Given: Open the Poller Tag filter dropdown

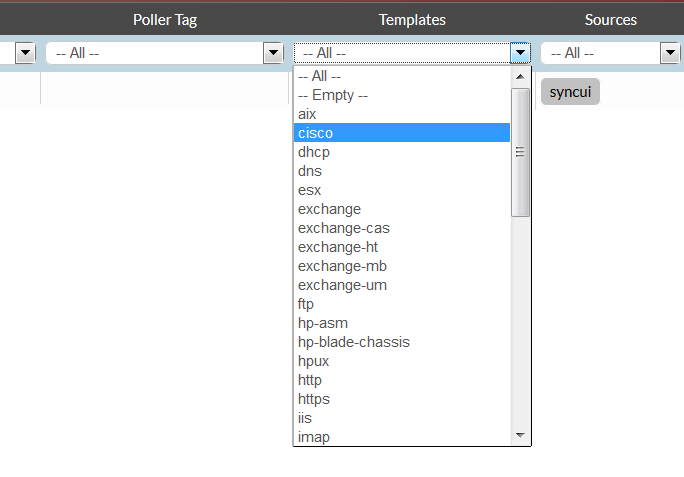Looking at the screenshot, I should 272,53.
